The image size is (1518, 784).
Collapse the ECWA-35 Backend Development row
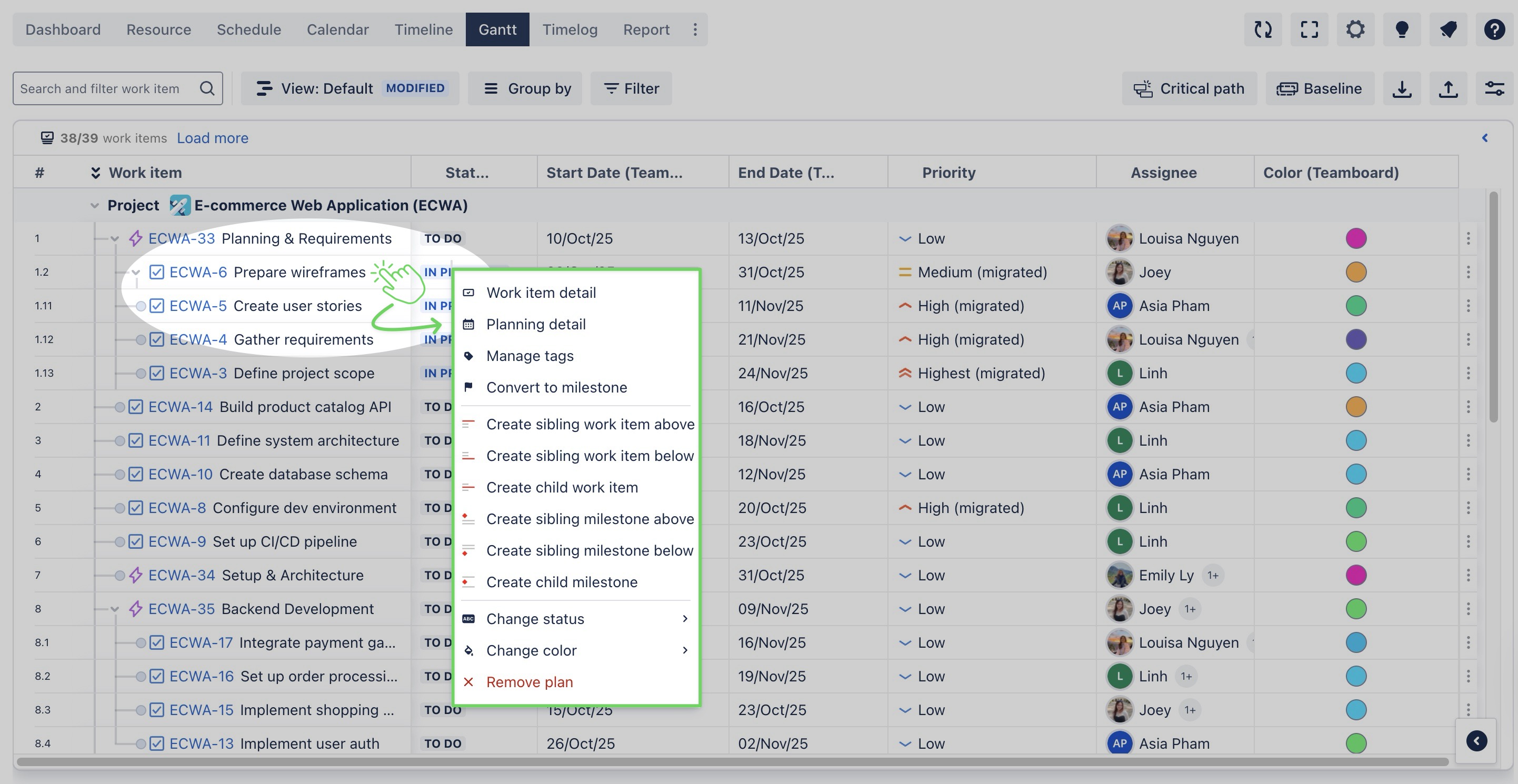click(x=115, y=609)
